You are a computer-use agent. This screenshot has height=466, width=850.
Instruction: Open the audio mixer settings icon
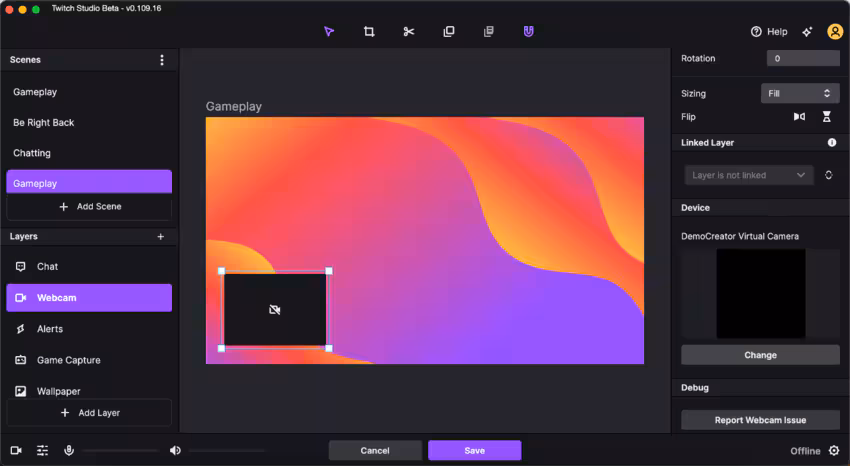[x=42, y=450]
